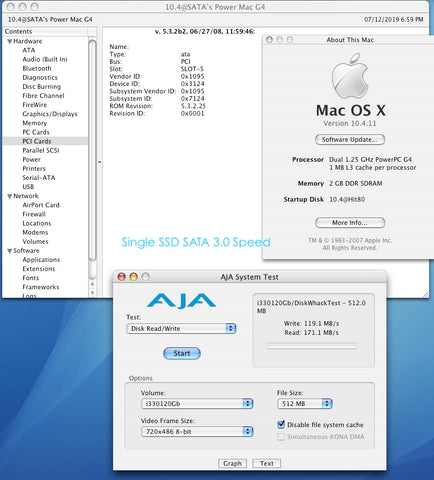Select Graphics/Displays item
Viewport: 434px width, 480px height.
pos(50,114)
